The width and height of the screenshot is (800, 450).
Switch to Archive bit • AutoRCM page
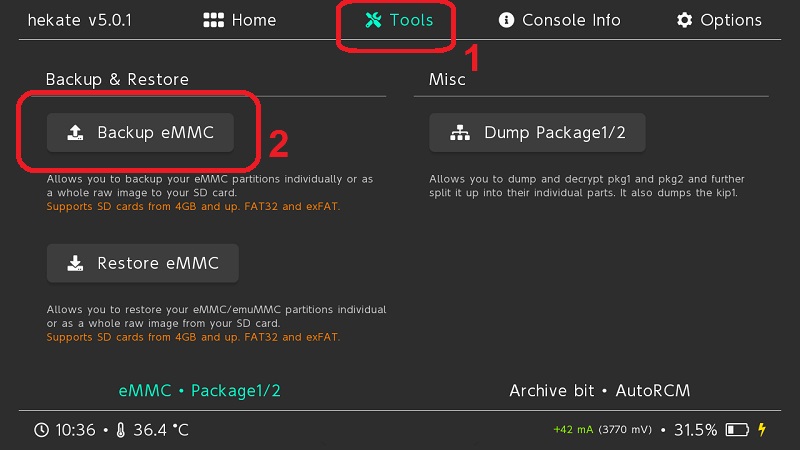coord(599,390)
